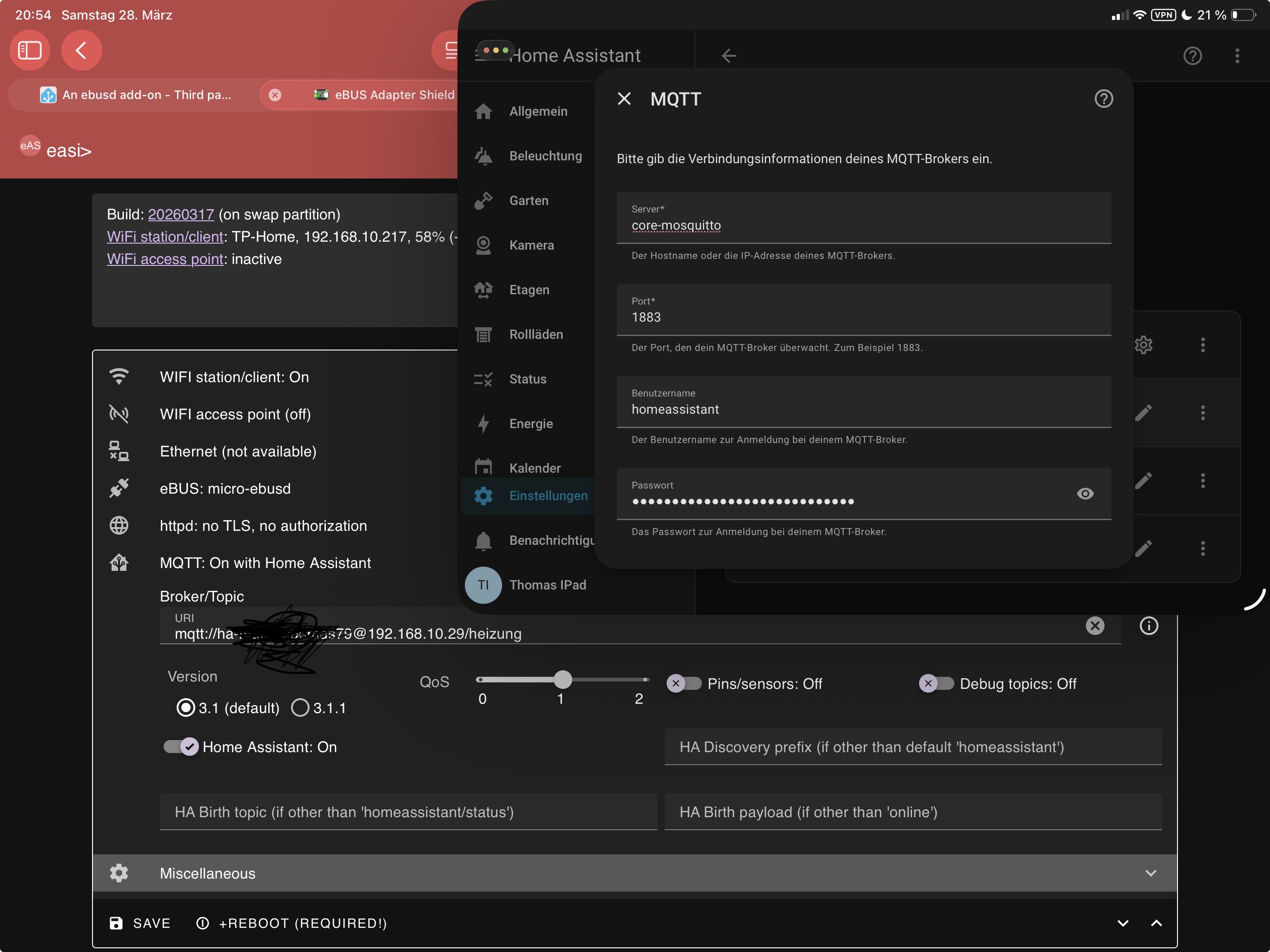Open Beleuchtung in Home Assistant sidebar
This screenshot has height=952, width=1270.
(x=528, y=156)
